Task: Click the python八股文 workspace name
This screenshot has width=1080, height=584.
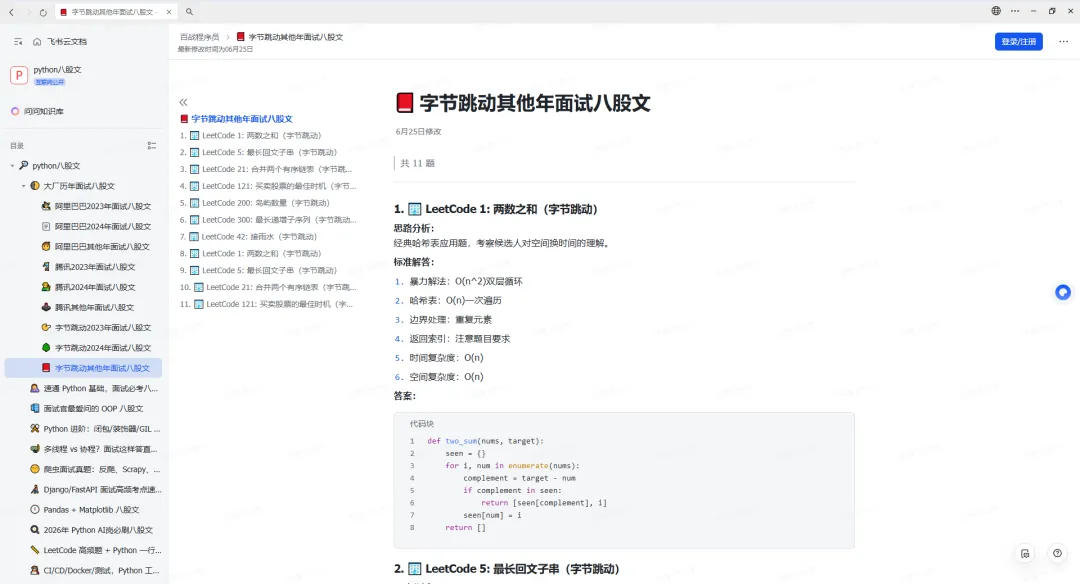Action: pos(57,70)
